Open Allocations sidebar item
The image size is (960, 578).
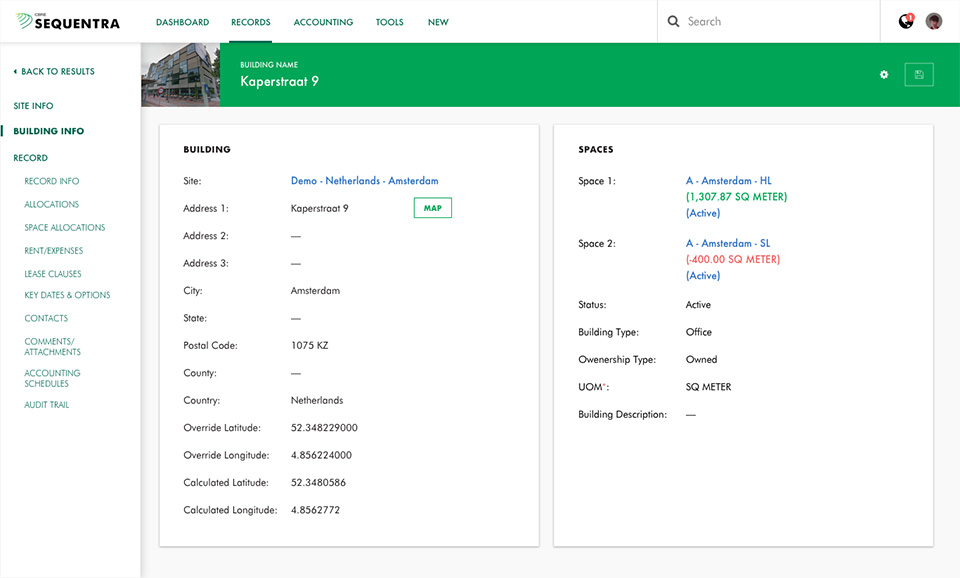coord(51,205)
